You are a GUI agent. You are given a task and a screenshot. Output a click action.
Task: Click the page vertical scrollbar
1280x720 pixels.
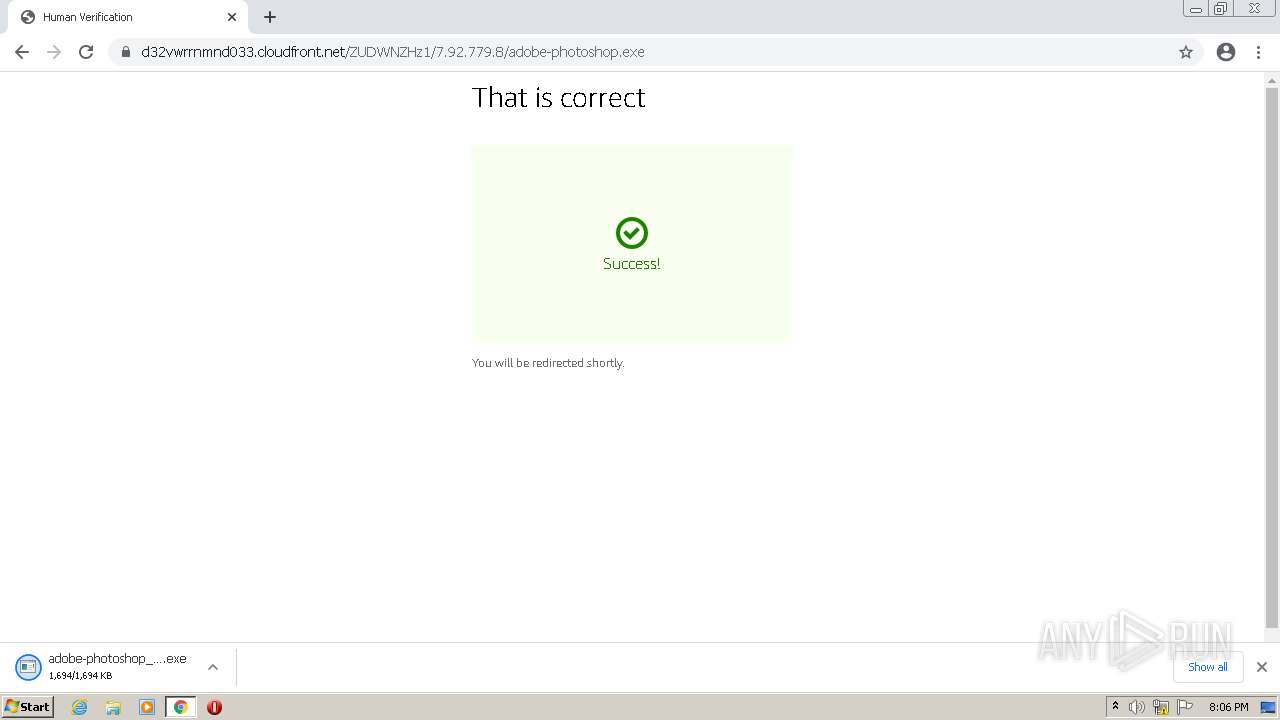(x=1272, y=358)
